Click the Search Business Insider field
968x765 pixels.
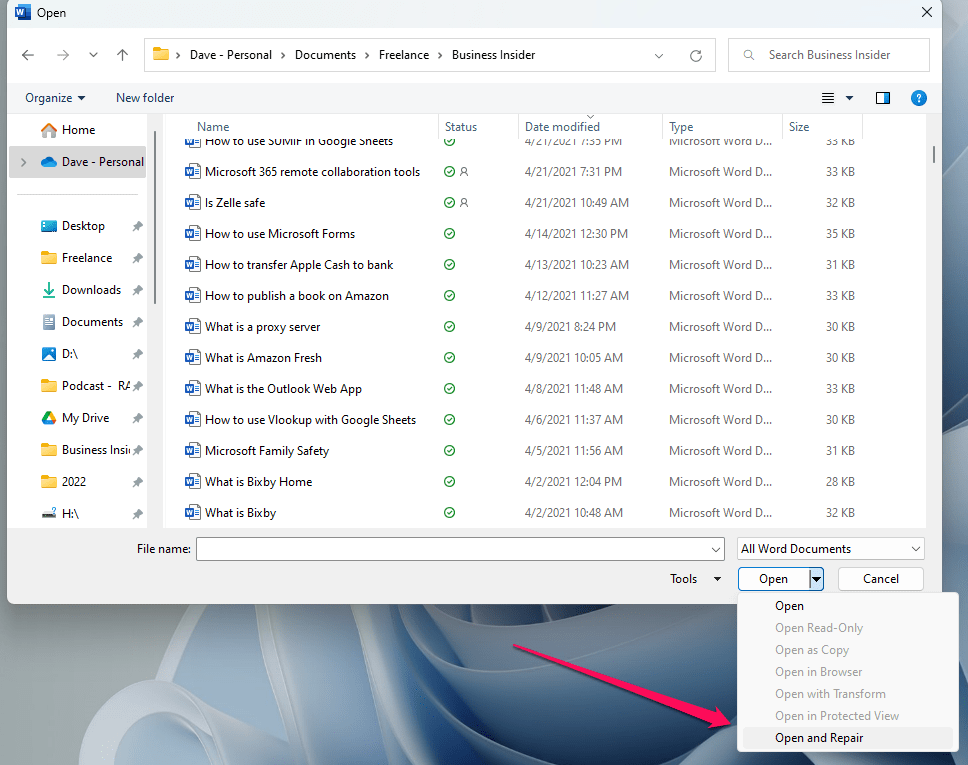point(828,55)
